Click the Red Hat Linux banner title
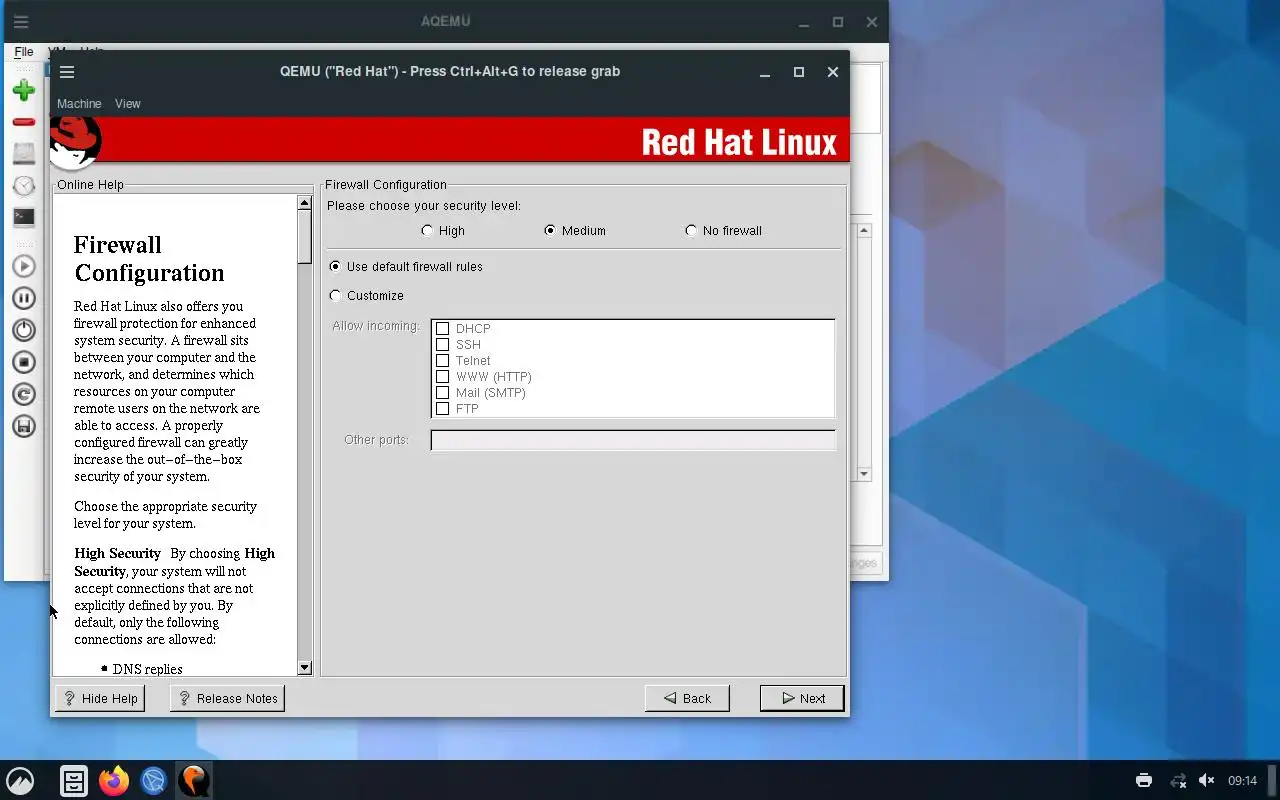Viewport: 1280px width, 800px height. point(739,142)
